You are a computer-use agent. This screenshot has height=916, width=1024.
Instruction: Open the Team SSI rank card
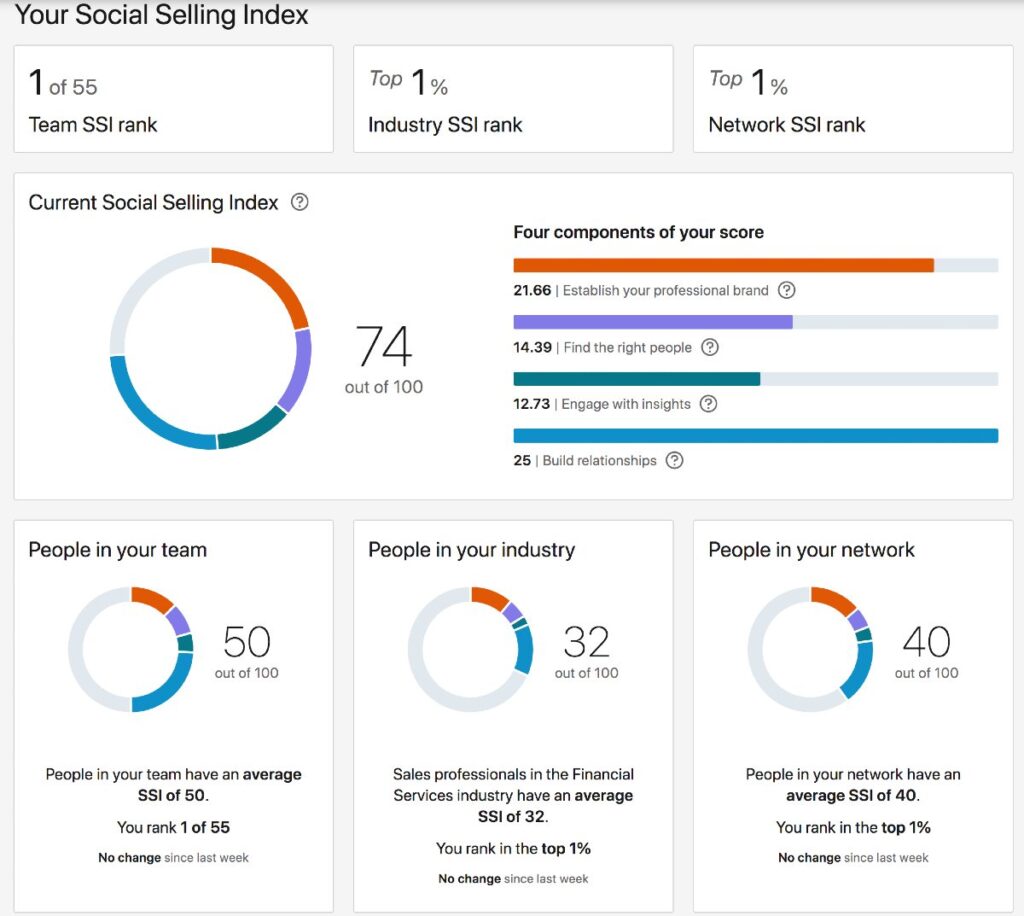[173, 98]
